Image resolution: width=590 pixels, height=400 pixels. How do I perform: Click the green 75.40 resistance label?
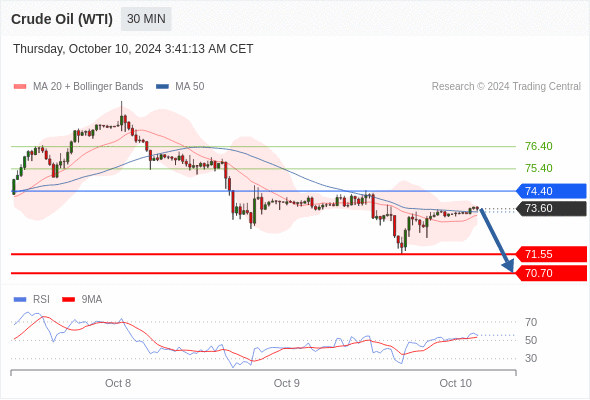click(x=539, y=168)
